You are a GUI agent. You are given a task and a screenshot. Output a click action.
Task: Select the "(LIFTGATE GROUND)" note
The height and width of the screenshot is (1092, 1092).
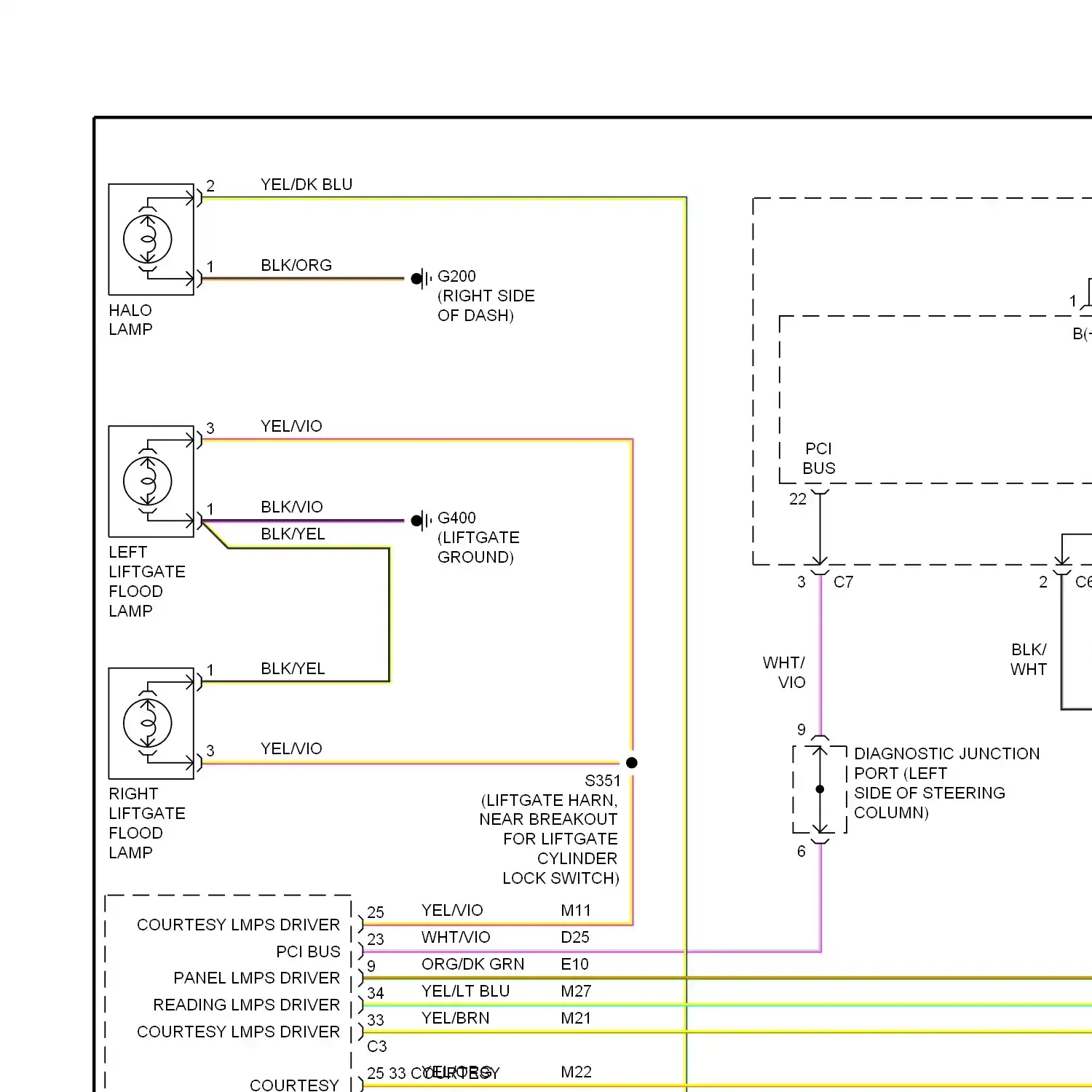tap(478, 547)
